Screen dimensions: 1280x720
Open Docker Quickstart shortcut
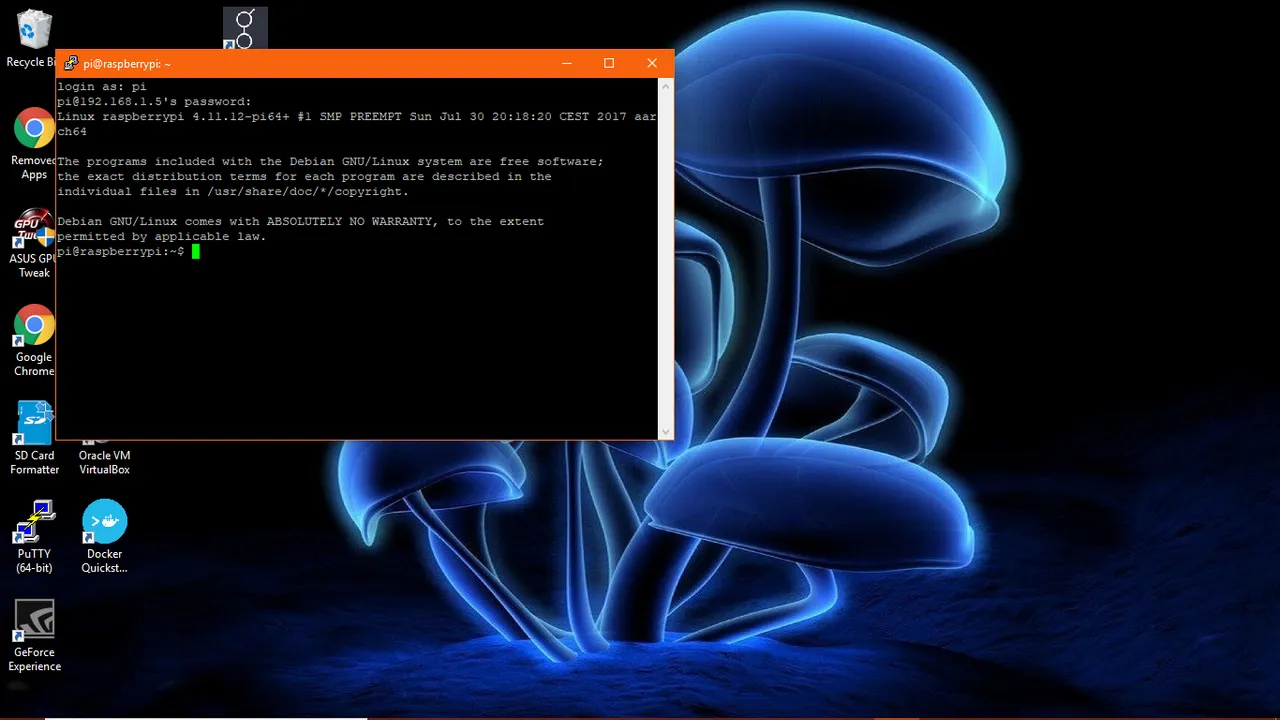(104, 537)
